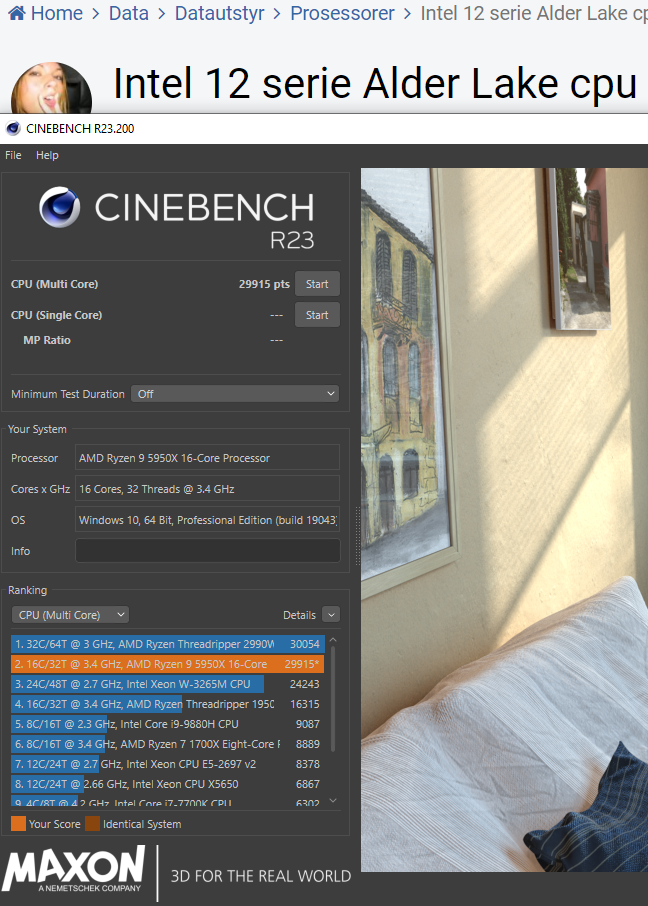648x906 pixels.
Task: Click the Cinebench sphere logo
Action: (60, 206)
